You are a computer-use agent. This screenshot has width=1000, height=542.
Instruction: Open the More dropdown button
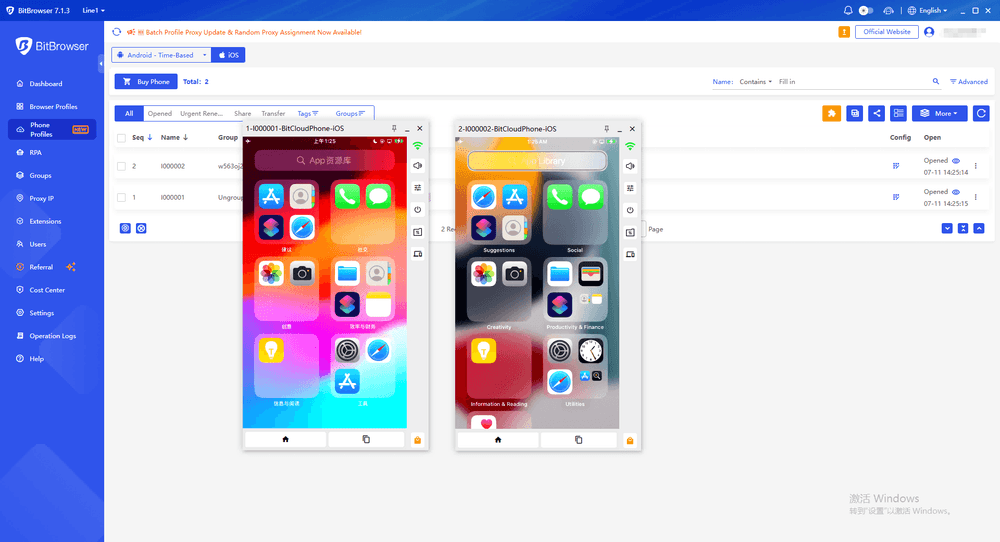pos(939,114)
